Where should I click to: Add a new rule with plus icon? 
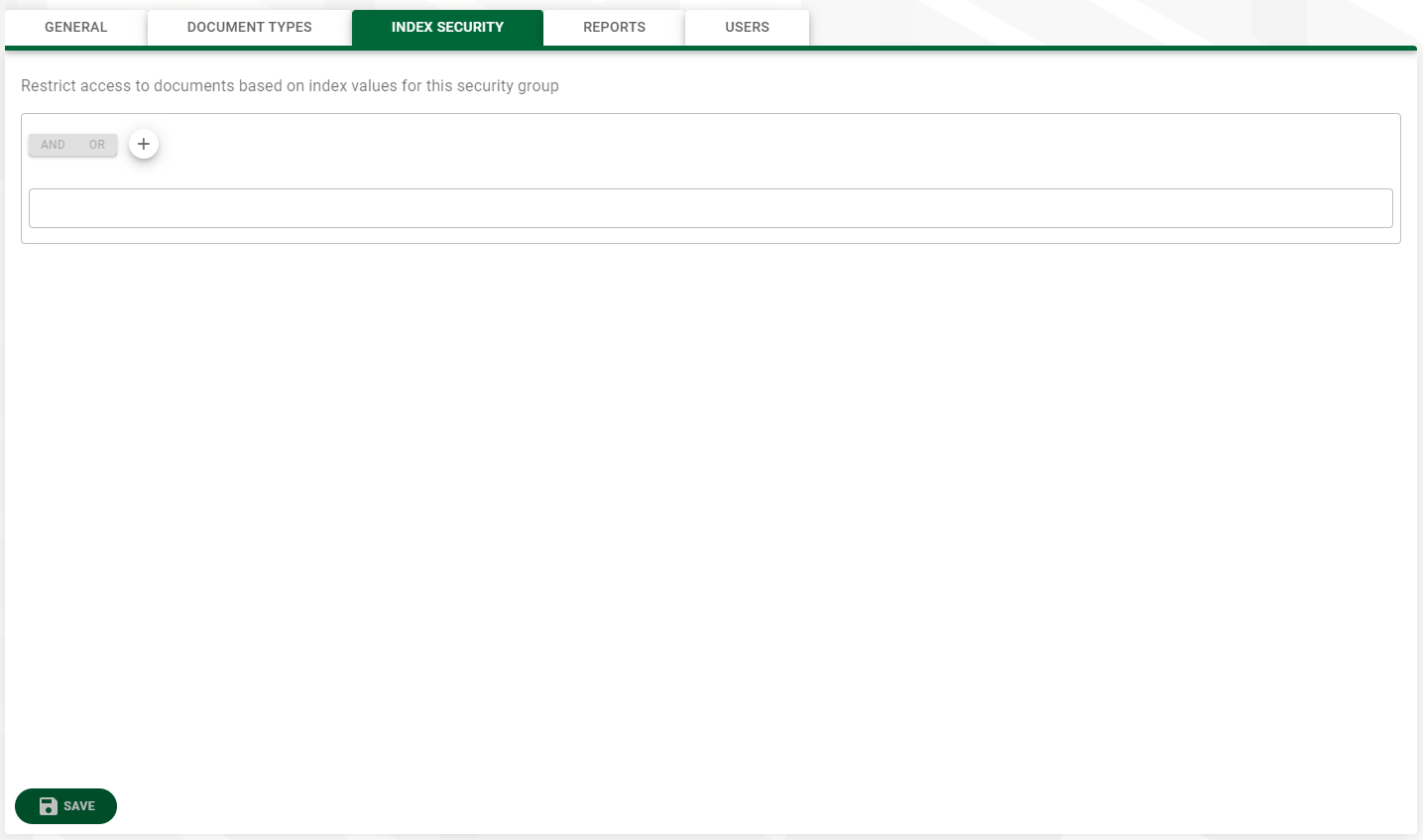[144, 144]
